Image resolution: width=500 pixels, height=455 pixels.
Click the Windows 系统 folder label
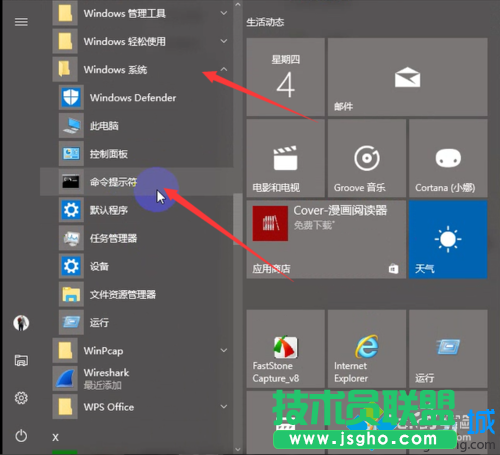pos(115,70)
